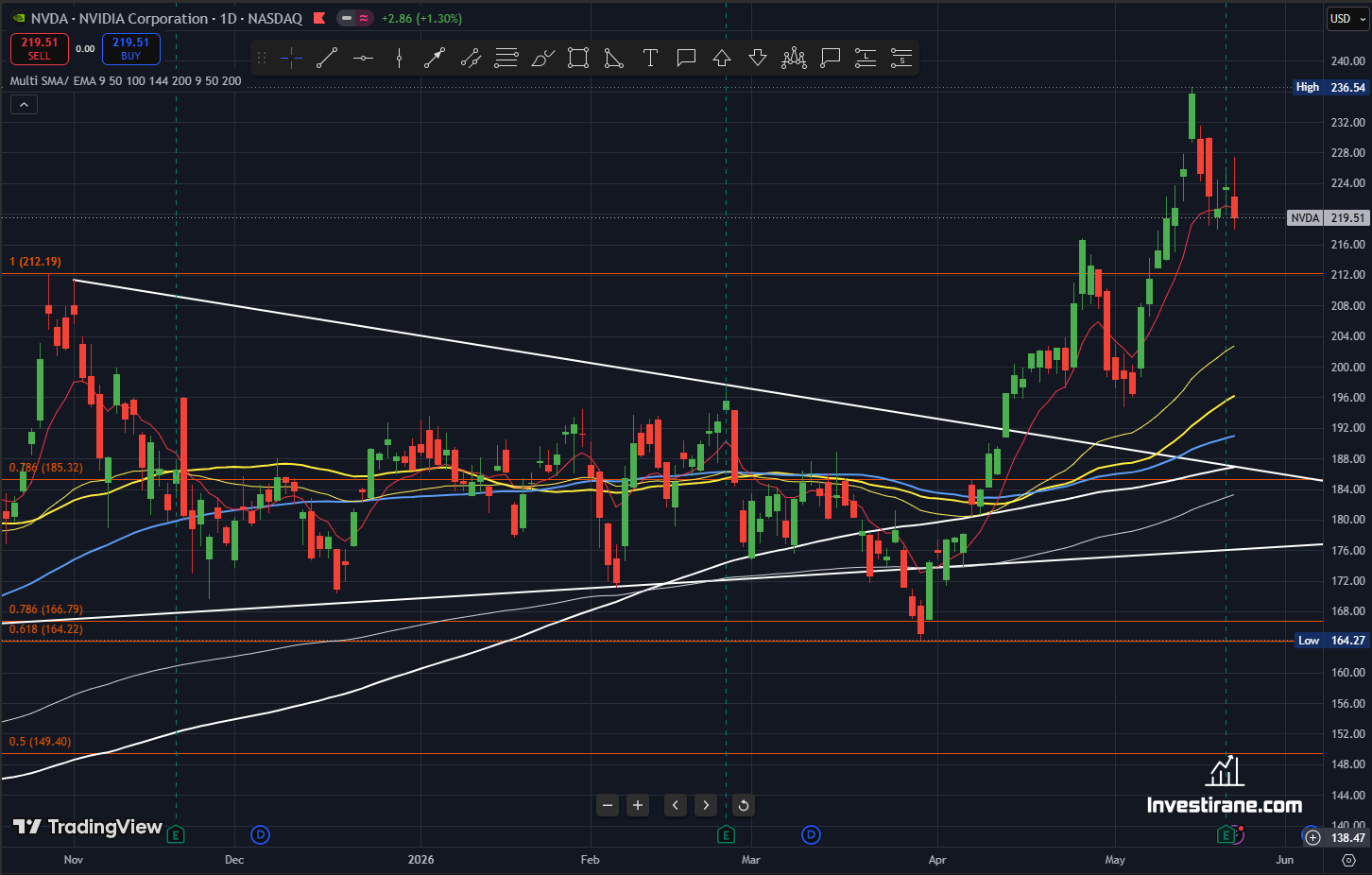The width and height of the screenshot is (1372, 875).
Task: Click the Low 164.27 price label
Action: (x=1331, y=641)
